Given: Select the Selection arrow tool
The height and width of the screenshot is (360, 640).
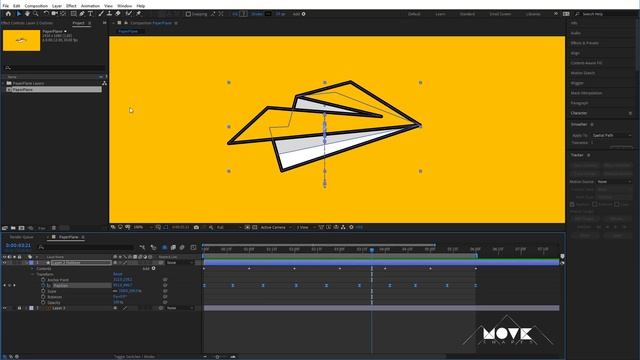Looking at the screenshot, I should [19, 14].
